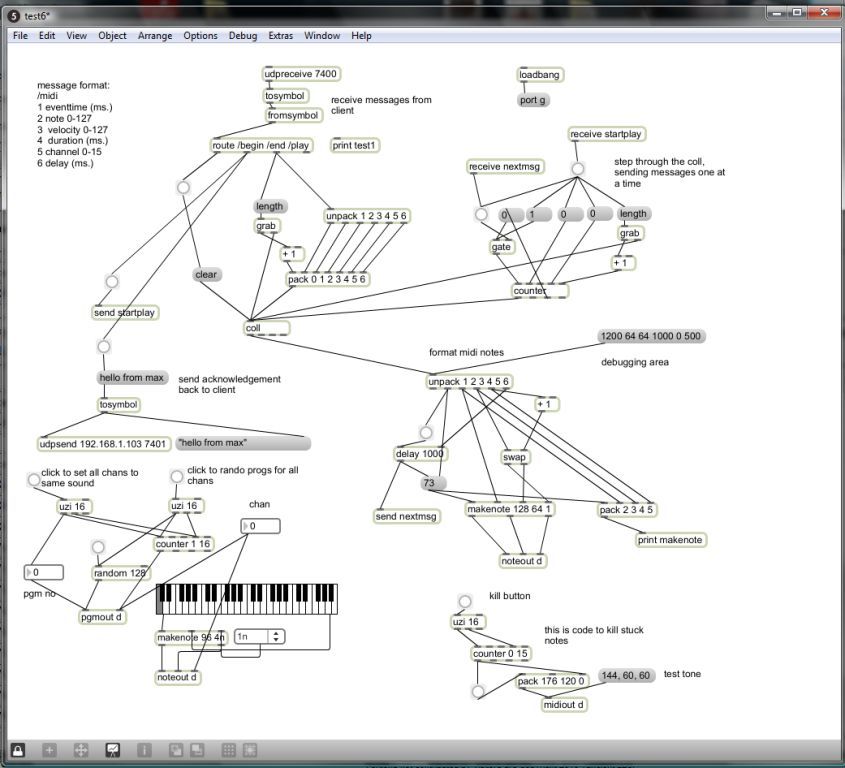Screen dimensions: 845x768
Task: Click the new object plus icon
Action: [x=49, y=750]
